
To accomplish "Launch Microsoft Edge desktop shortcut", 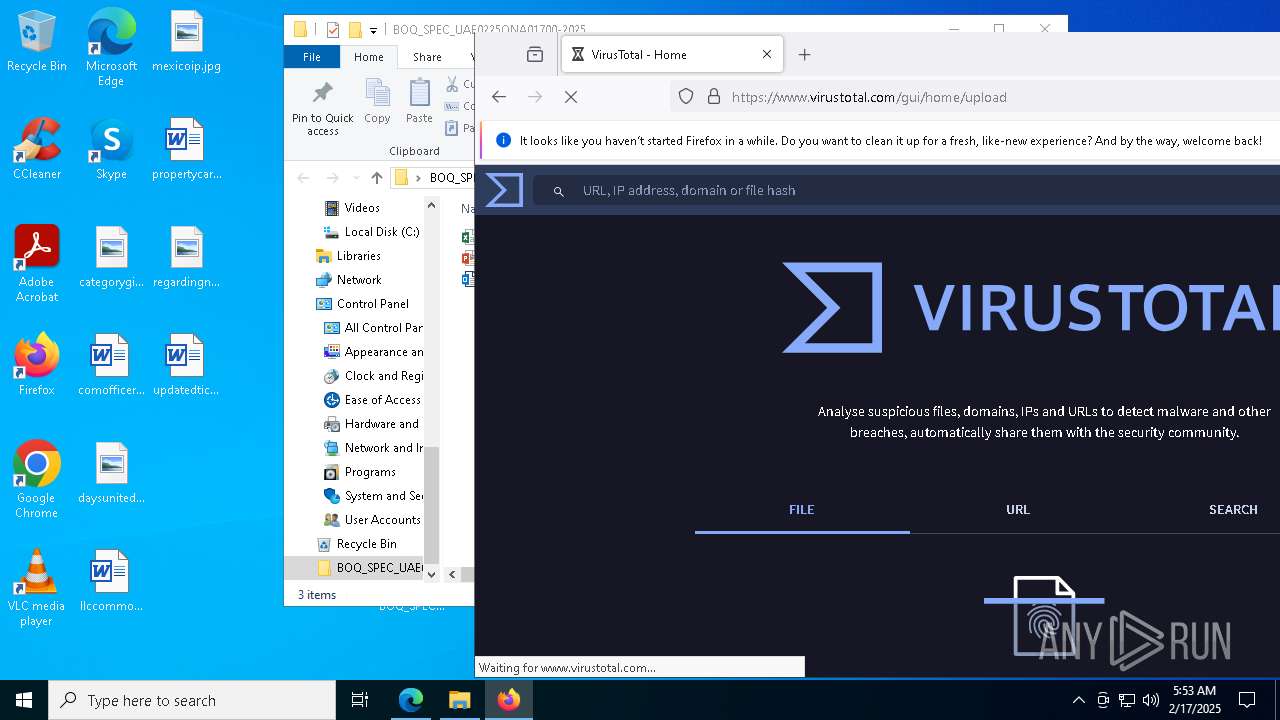I will tap(111, 48).
